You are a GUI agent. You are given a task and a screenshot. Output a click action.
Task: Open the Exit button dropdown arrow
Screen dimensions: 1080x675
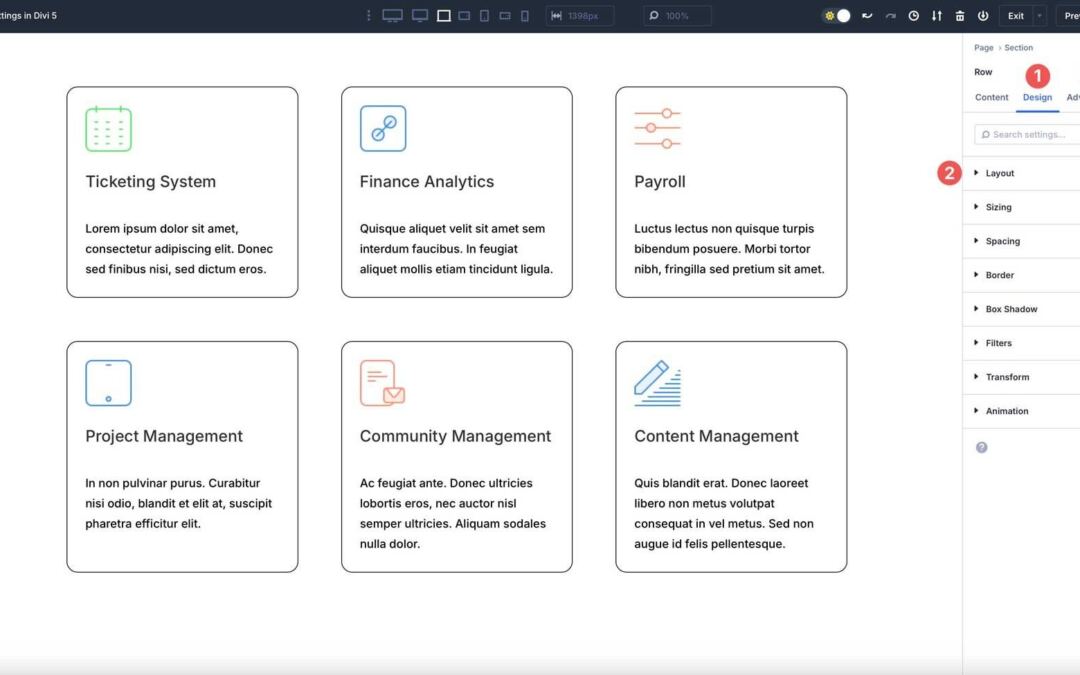1039,16
